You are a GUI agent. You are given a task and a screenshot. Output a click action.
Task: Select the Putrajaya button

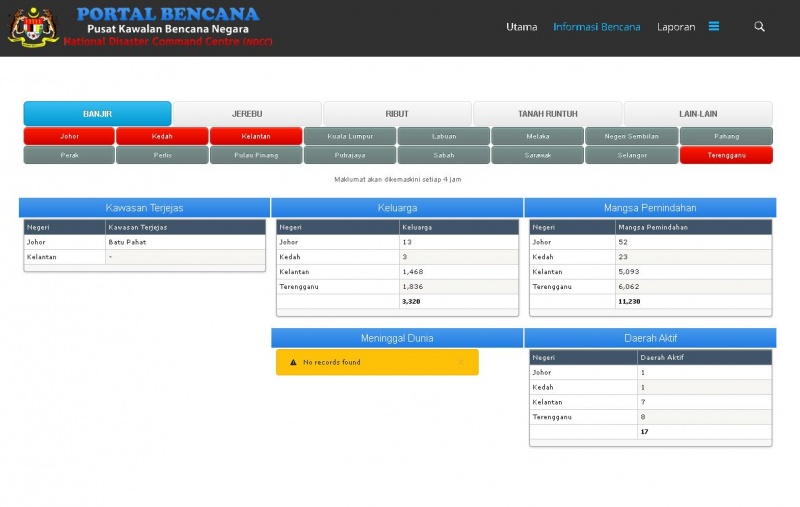coord(350,155)
